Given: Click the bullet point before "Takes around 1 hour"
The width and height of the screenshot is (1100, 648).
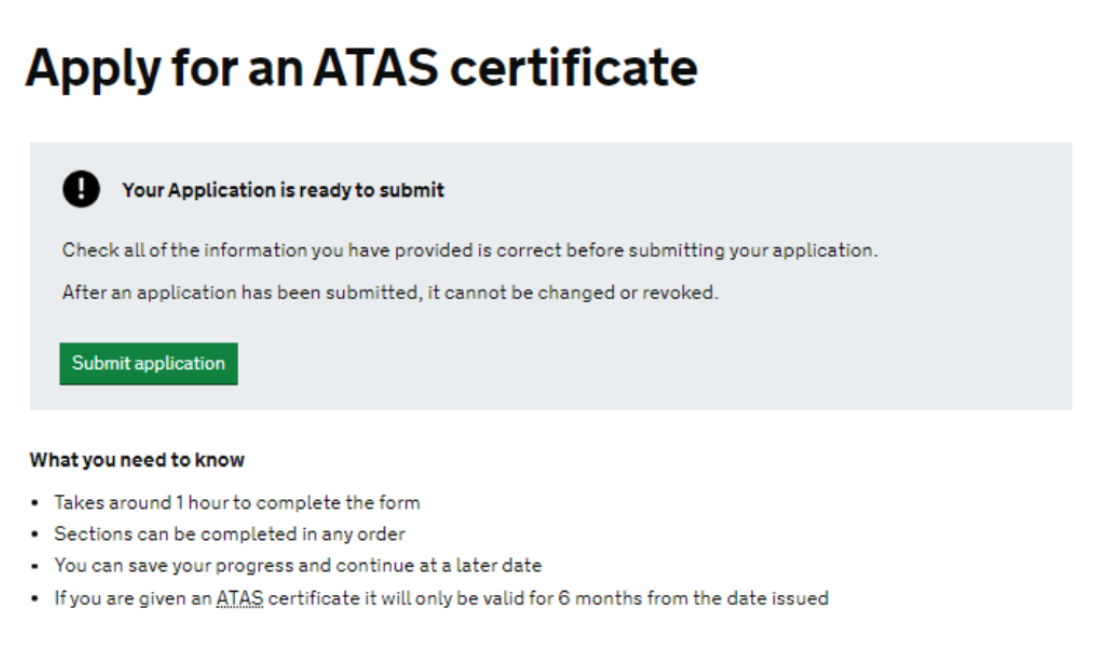Looking at the screenshot, I should (x=36, y=503).
